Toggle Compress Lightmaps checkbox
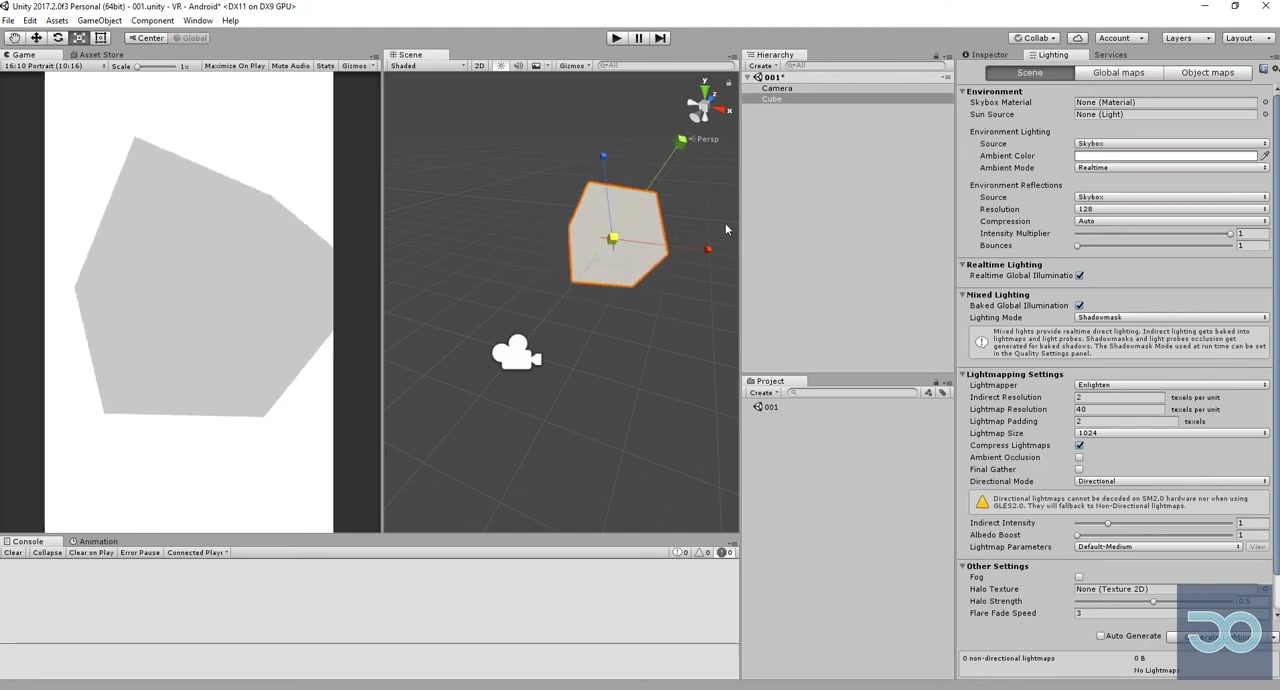The image size is (1280, 690). 1079,446
